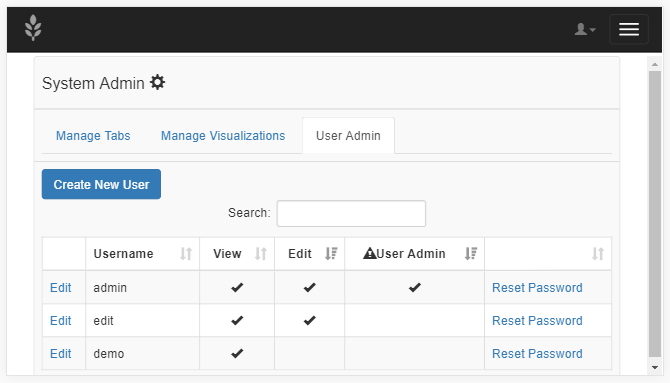Reset Password for the demo user
The height and width of the screenshot is (383, 670).
537,354
